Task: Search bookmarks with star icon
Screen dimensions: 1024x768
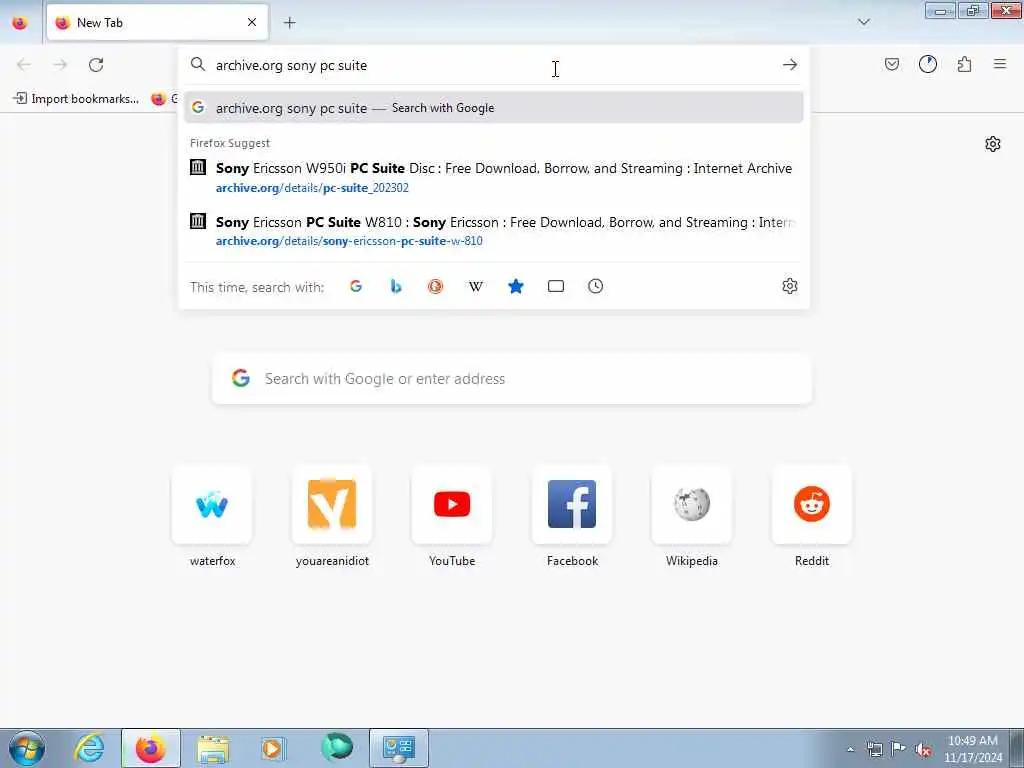Action: tap(516, 286)
